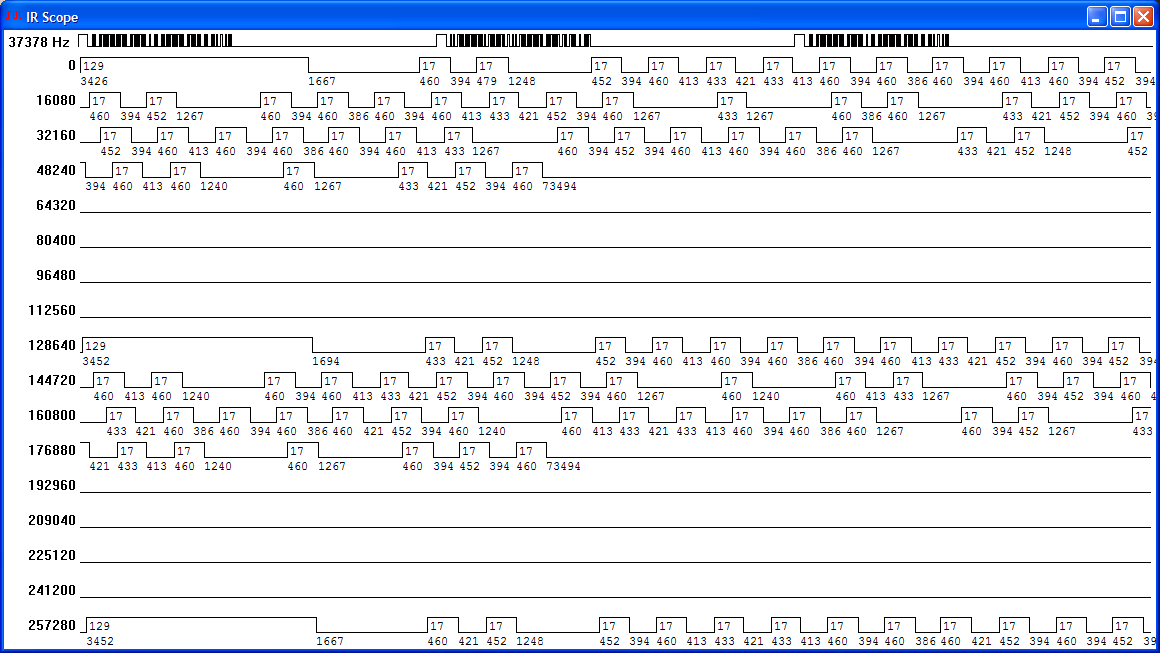Select the 225120 row time label

(x=52, y=555)
